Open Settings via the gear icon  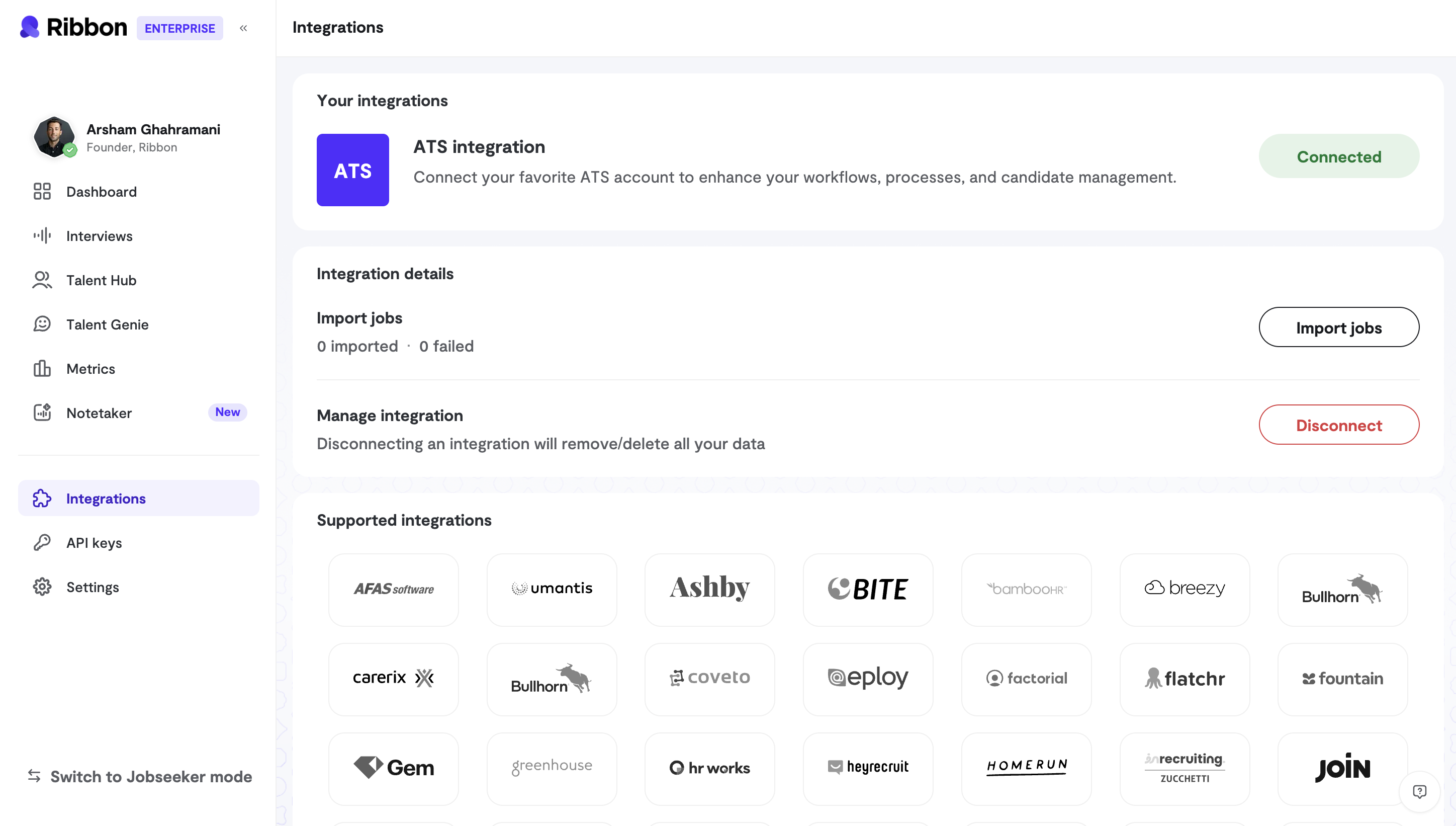[x=42, y=587]
